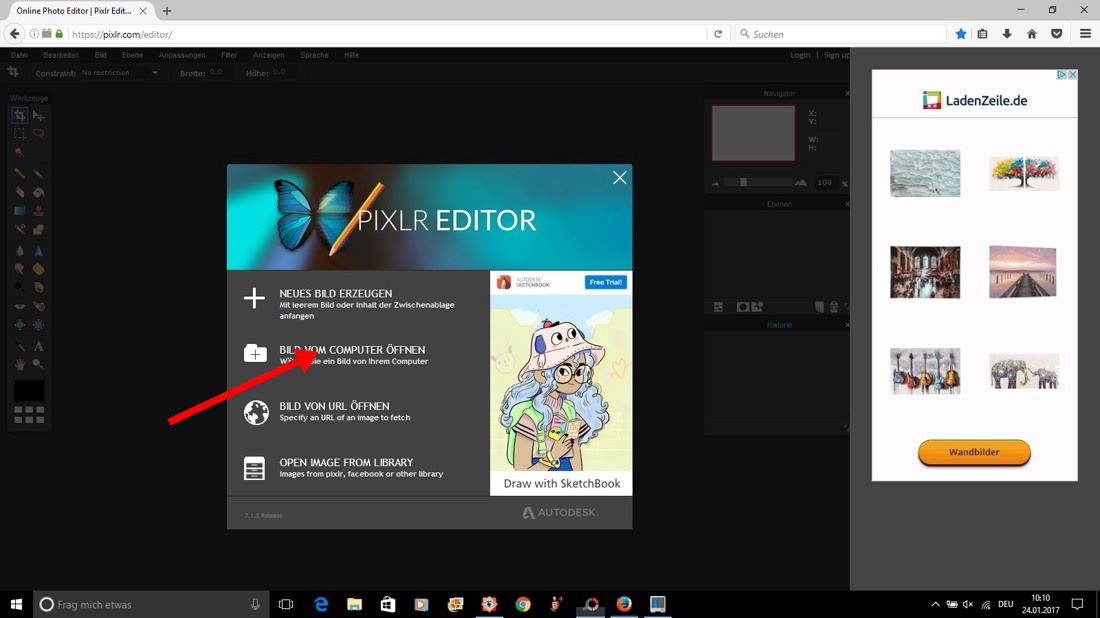Viewport: 1100px width, 618px height.
Task: Click the LadenZeile.de logo
Action: [974, 100]
